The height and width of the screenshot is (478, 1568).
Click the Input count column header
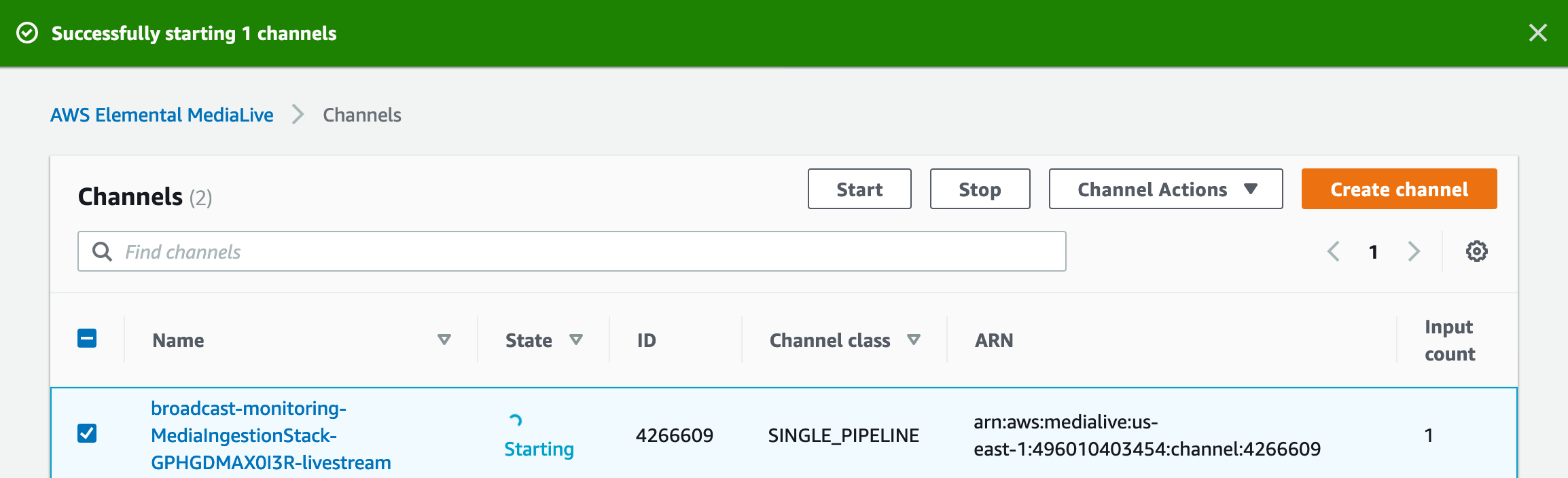coord(1450,340)
